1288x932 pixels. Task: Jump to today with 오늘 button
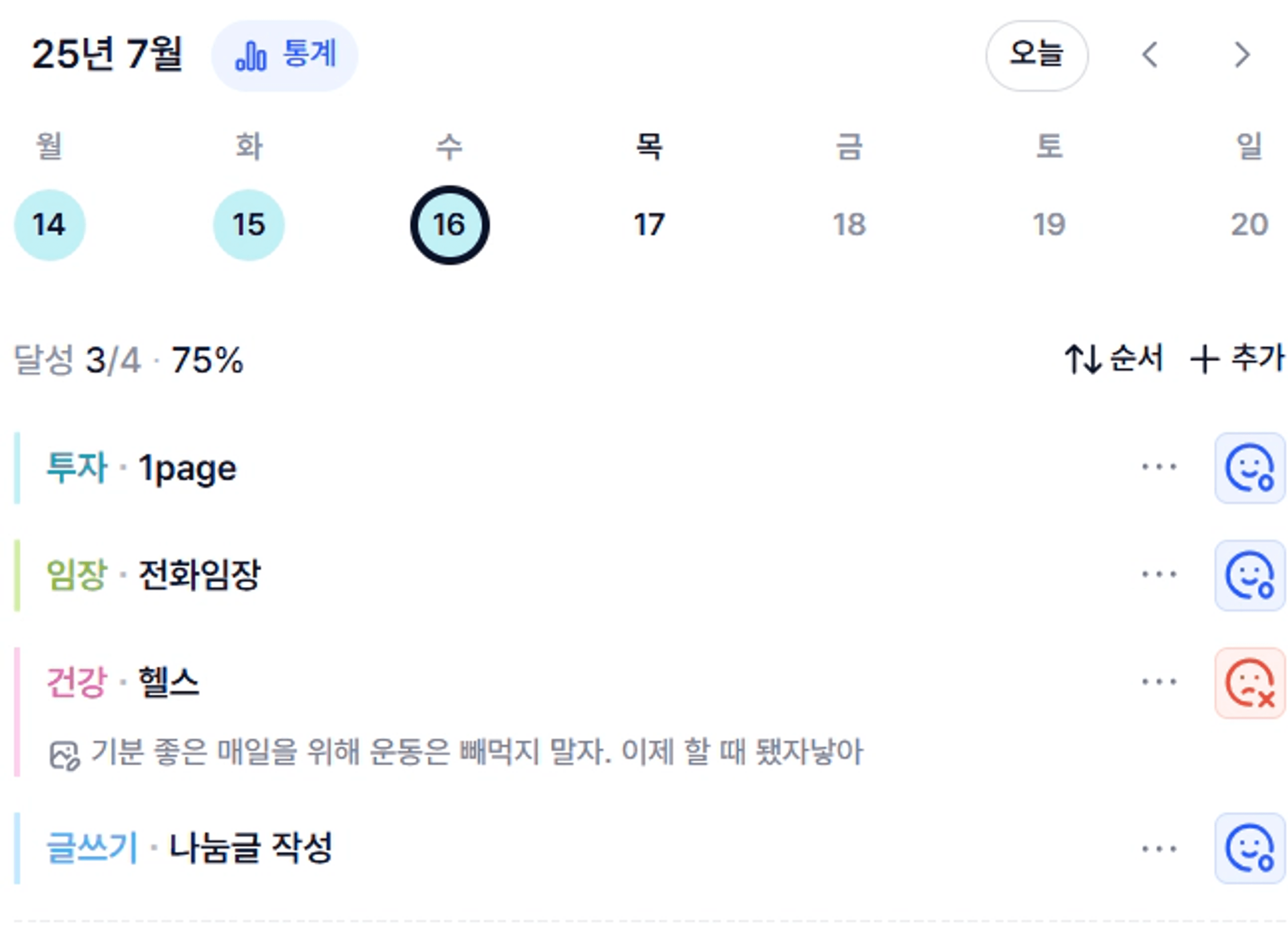(x=1037, y=56)
